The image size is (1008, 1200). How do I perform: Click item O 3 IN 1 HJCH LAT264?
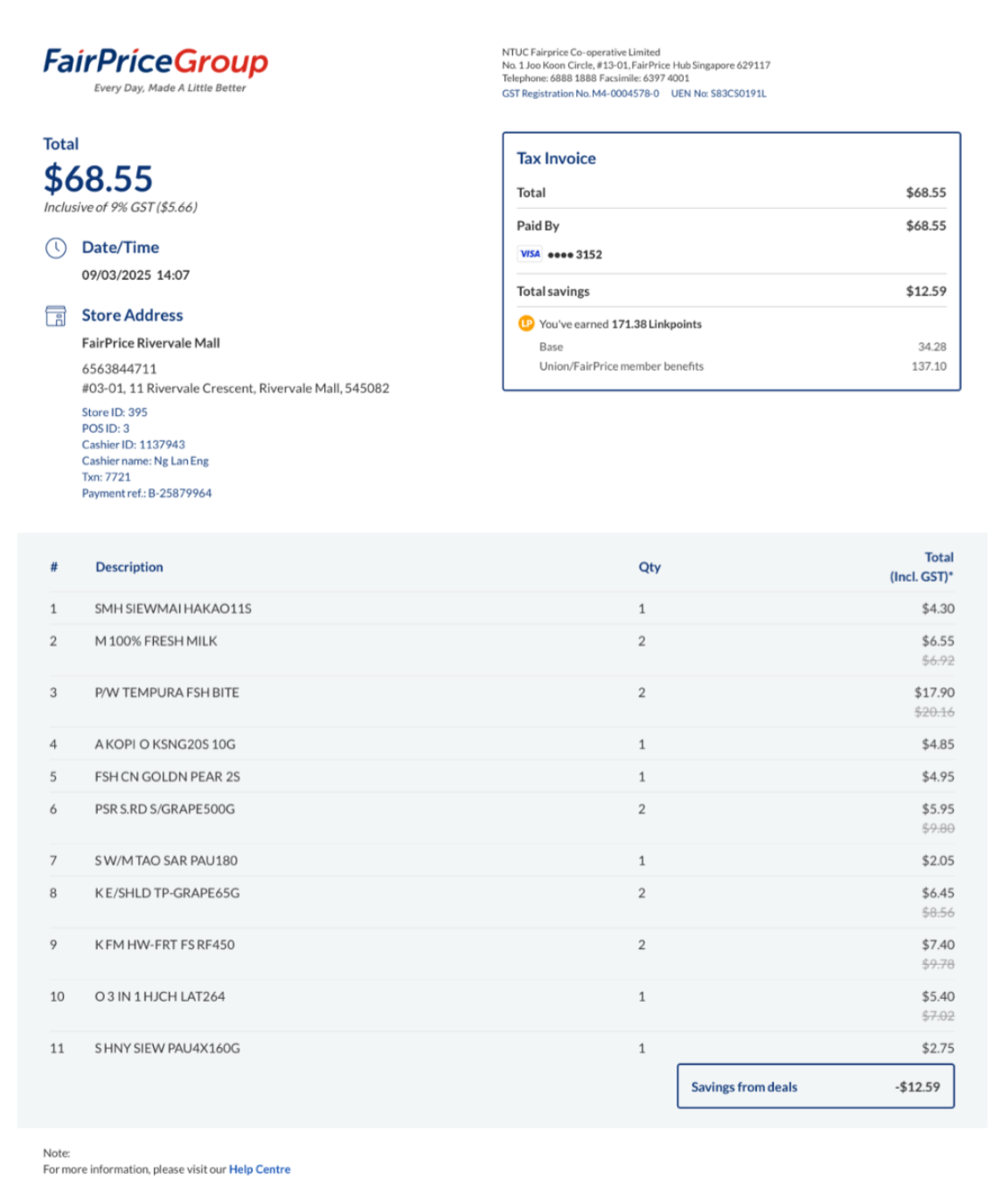tap(160, 995)
